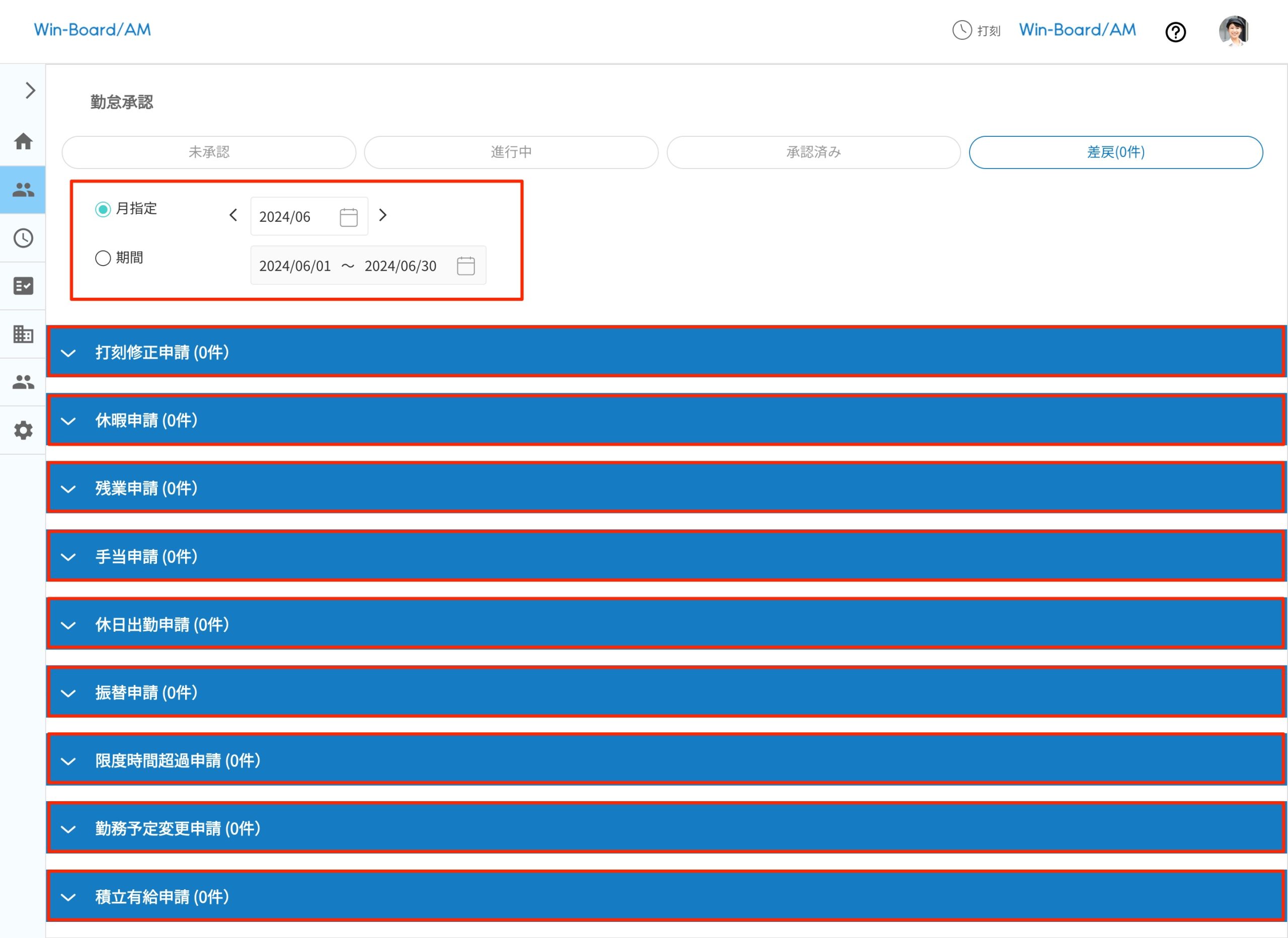
Task: Select the 期間 radio button
Action: pos(103,259)
